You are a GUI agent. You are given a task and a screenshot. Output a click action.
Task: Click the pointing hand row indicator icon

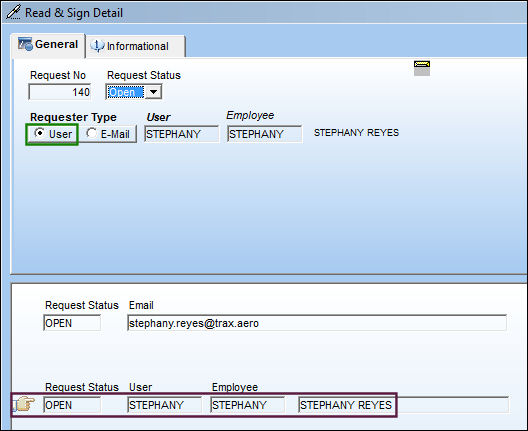(24, 404)
